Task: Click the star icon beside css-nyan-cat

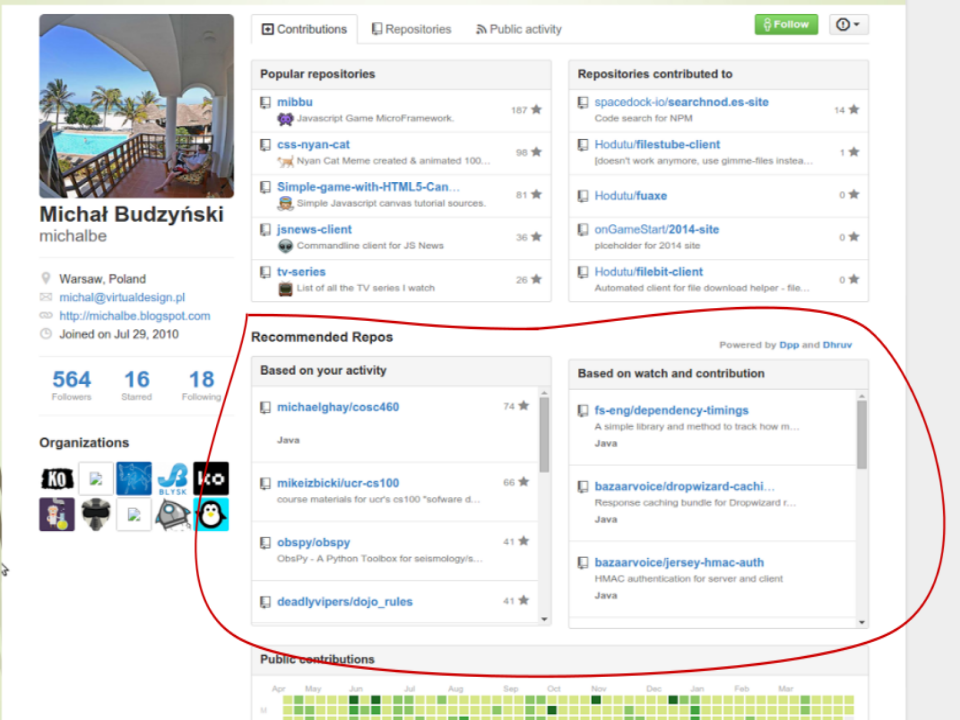Action: point(536,152)
